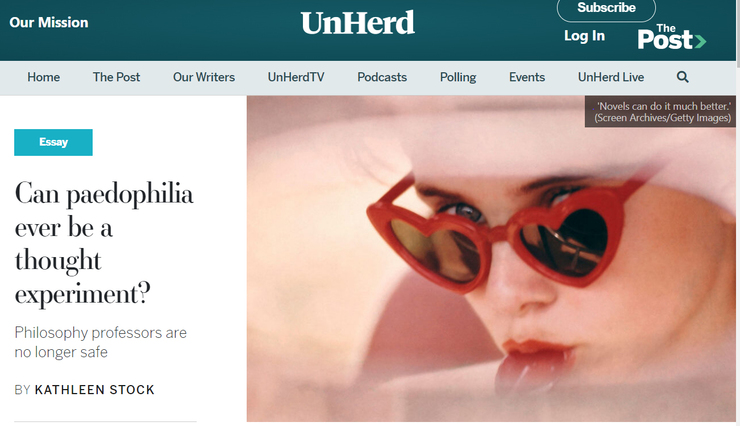The height and width of the screenshot is (426, 740).
Task: Go to UnHerd Live
Action: pos(611,77)
